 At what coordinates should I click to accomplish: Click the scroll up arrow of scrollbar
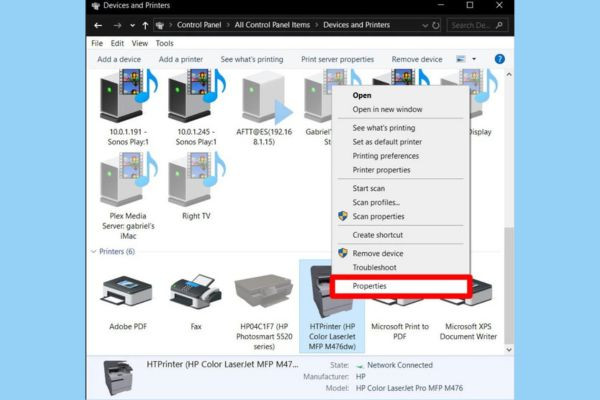pyautogui.click(x=509, y=75)
